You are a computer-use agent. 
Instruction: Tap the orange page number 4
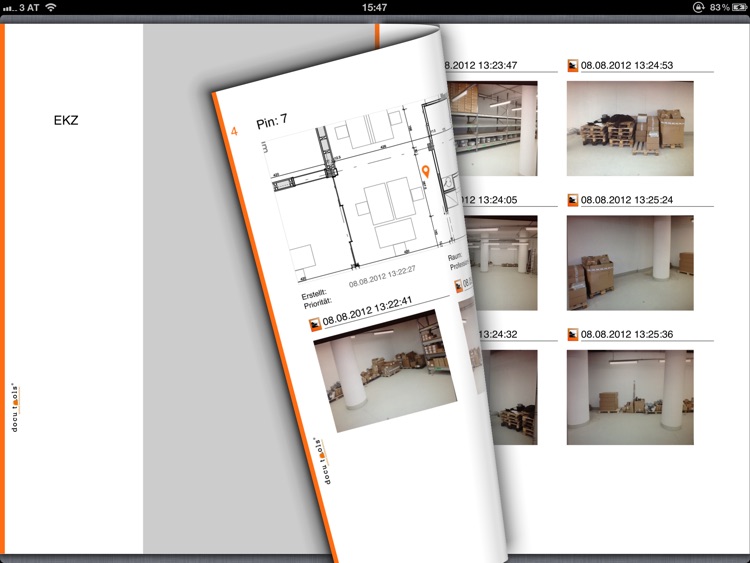coord(234,131)
